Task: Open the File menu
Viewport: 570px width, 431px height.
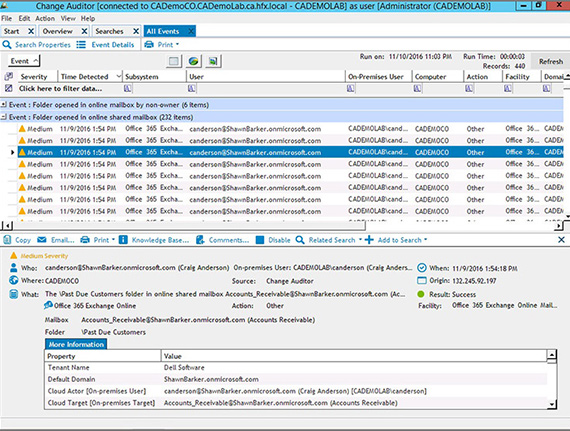Action: click(x=7, y=18)
